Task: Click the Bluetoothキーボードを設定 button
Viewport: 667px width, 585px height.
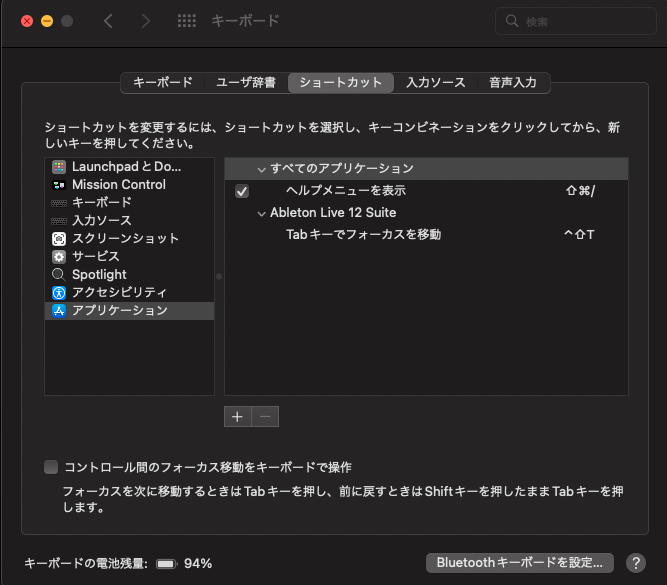Action: pos(519,563)
